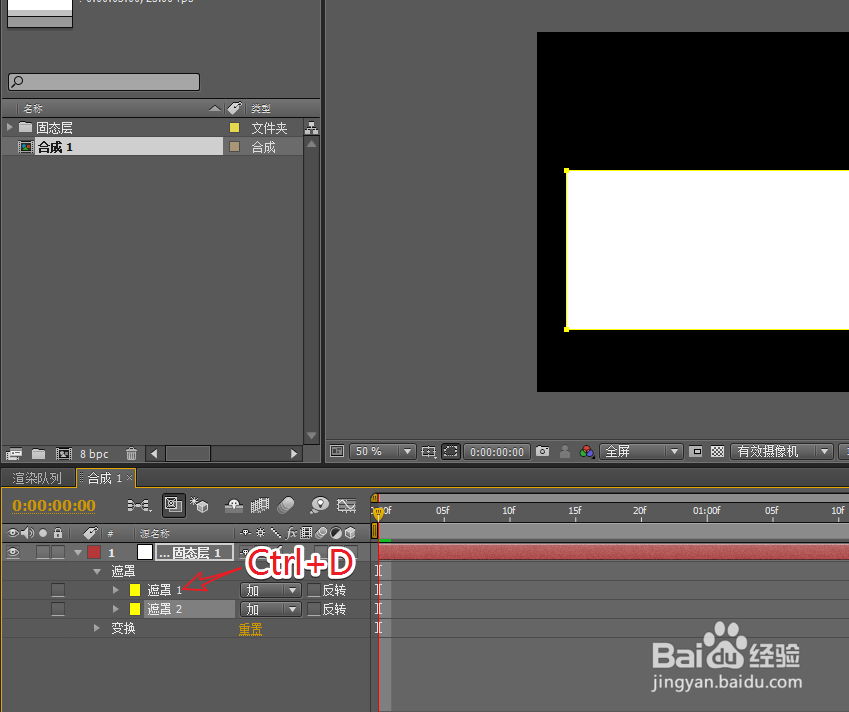Screen dimensions: 849x712
Task: Click the viewer timecode 0:00:00:00 button
Action: click(497, 452)
